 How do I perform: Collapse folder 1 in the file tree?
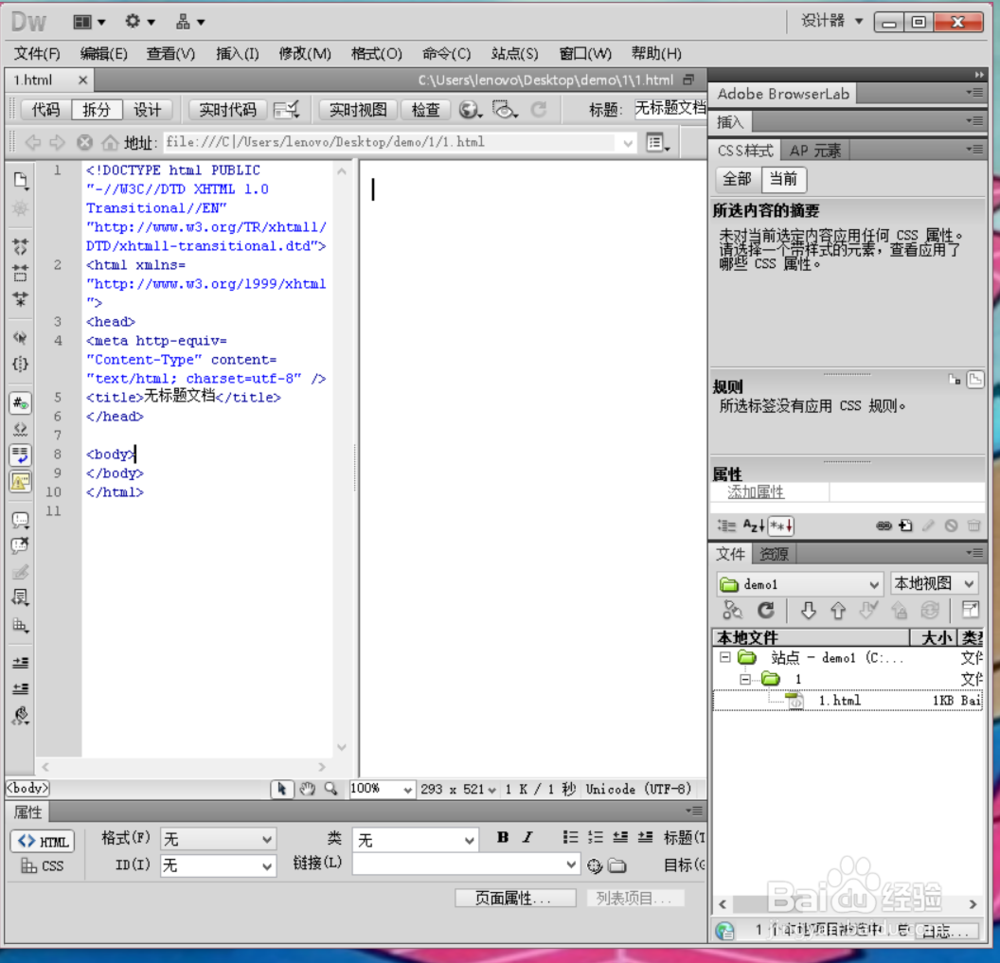744,679
